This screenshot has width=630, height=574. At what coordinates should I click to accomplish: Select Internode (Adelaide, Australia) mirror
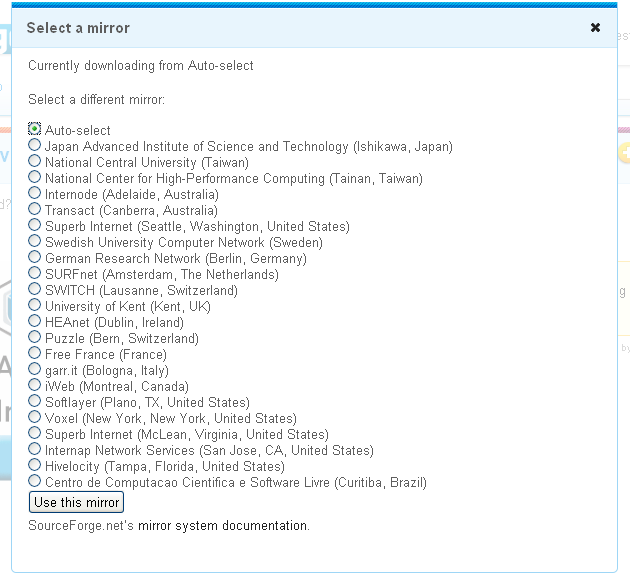click(x=35, y=194)
